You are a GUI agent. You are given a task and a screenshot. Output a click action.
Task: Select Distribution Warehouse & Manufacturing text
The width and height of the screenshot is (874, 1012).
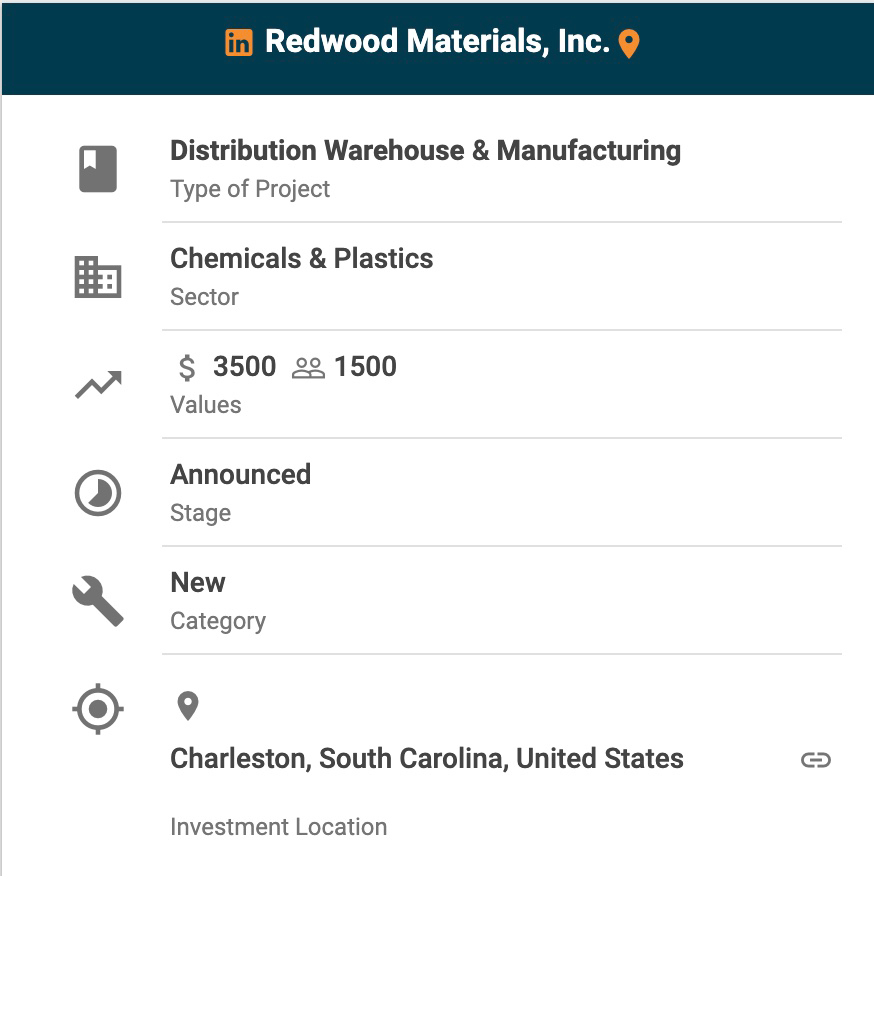tap(425, 151)
